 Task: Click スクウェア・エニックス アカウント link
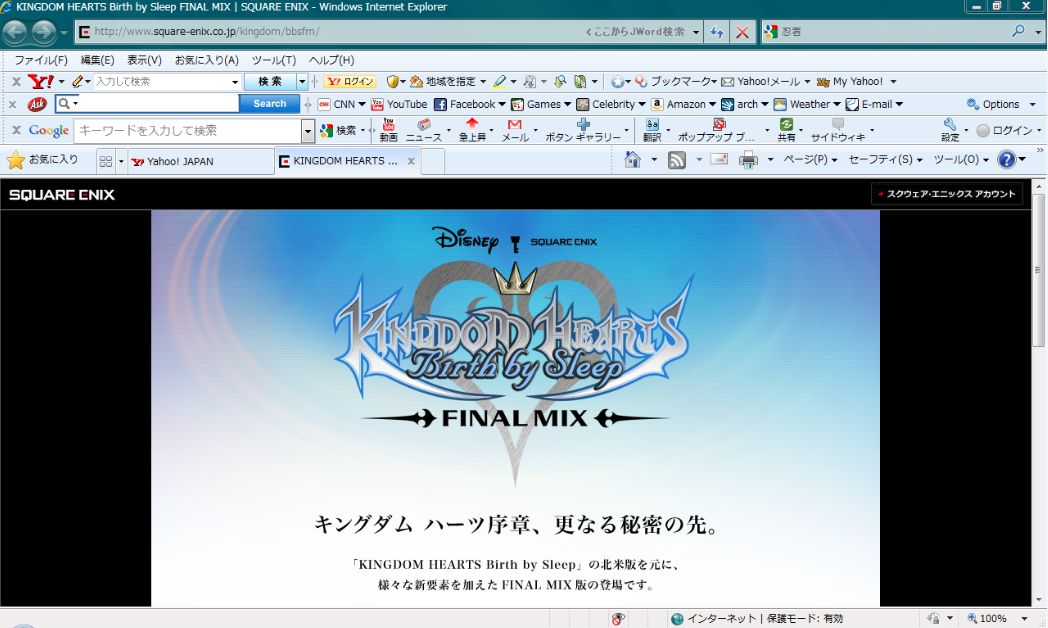pyautogui.click(x=946, y=194)
